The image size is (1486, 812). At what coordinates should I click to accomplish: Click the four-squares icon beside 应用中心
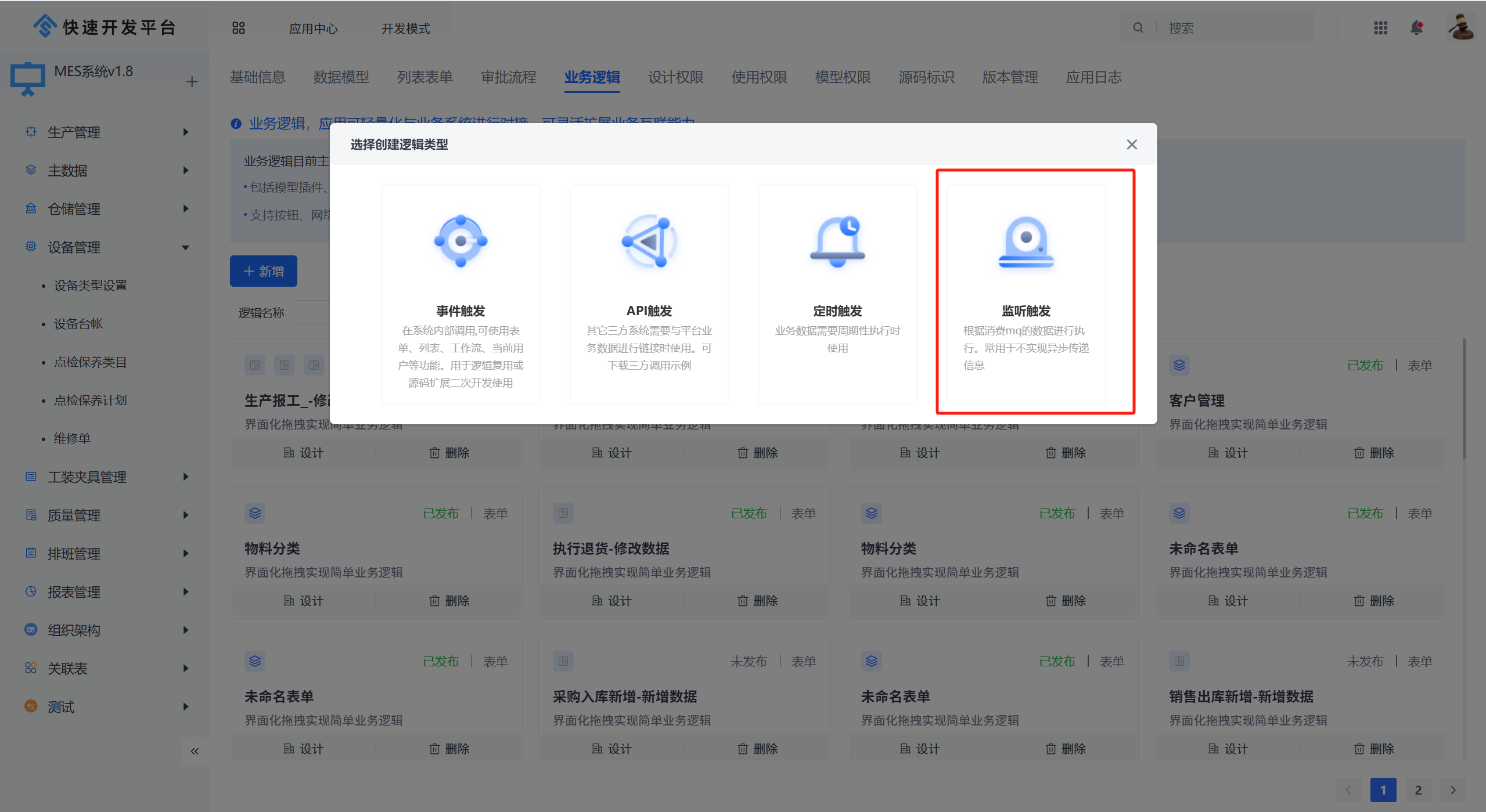coord(239,28)
